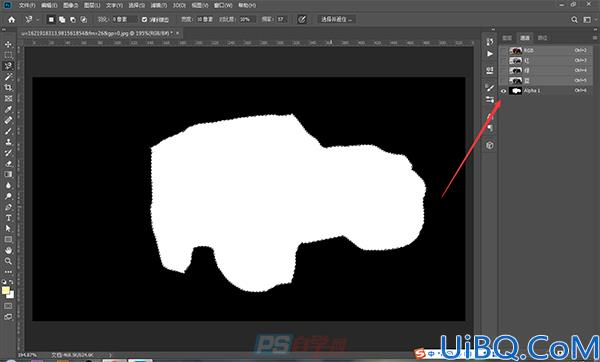The height and width of the screenshot is (362, 600).
Task: Hide the Alpha 1 channel
Action: click(x=503, y=91)
